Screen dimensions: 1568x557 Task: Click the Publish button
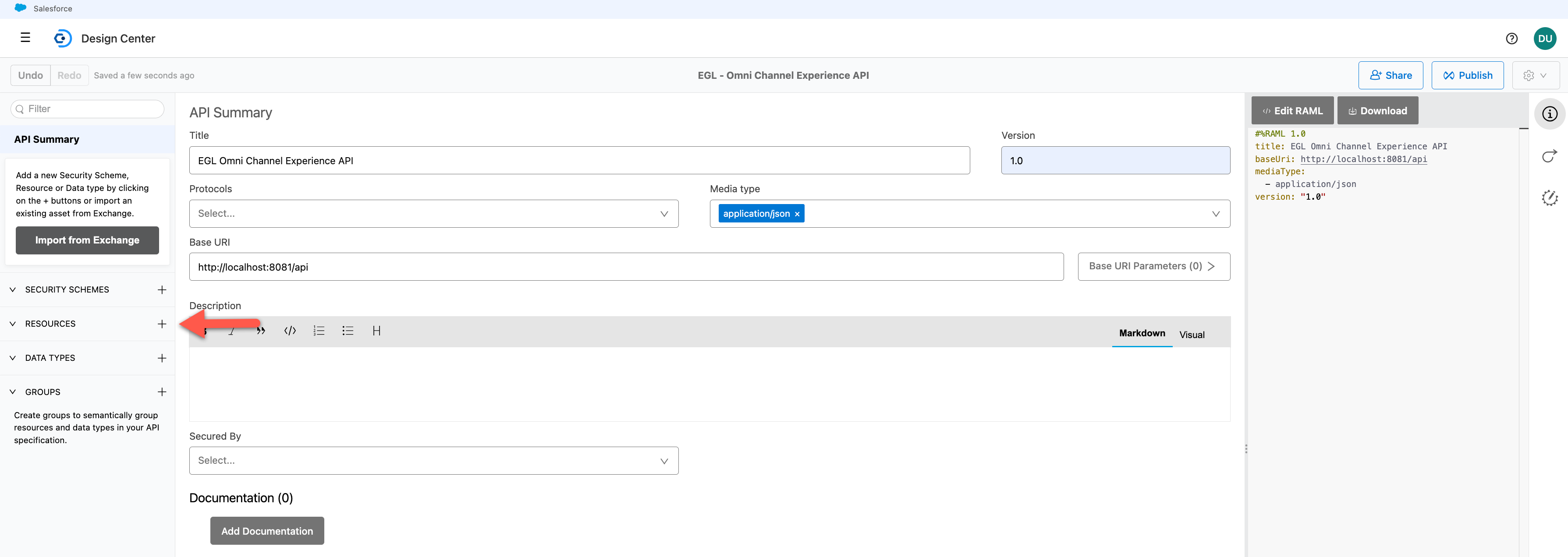click(1467, 75)
